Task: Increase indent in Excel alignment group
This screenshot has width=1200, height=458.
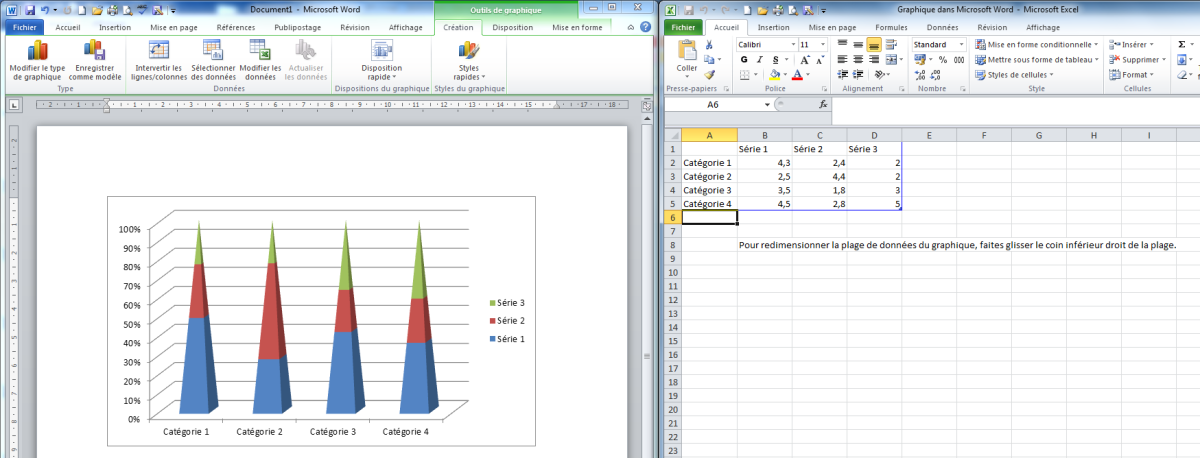Action: tap(858, 75)
